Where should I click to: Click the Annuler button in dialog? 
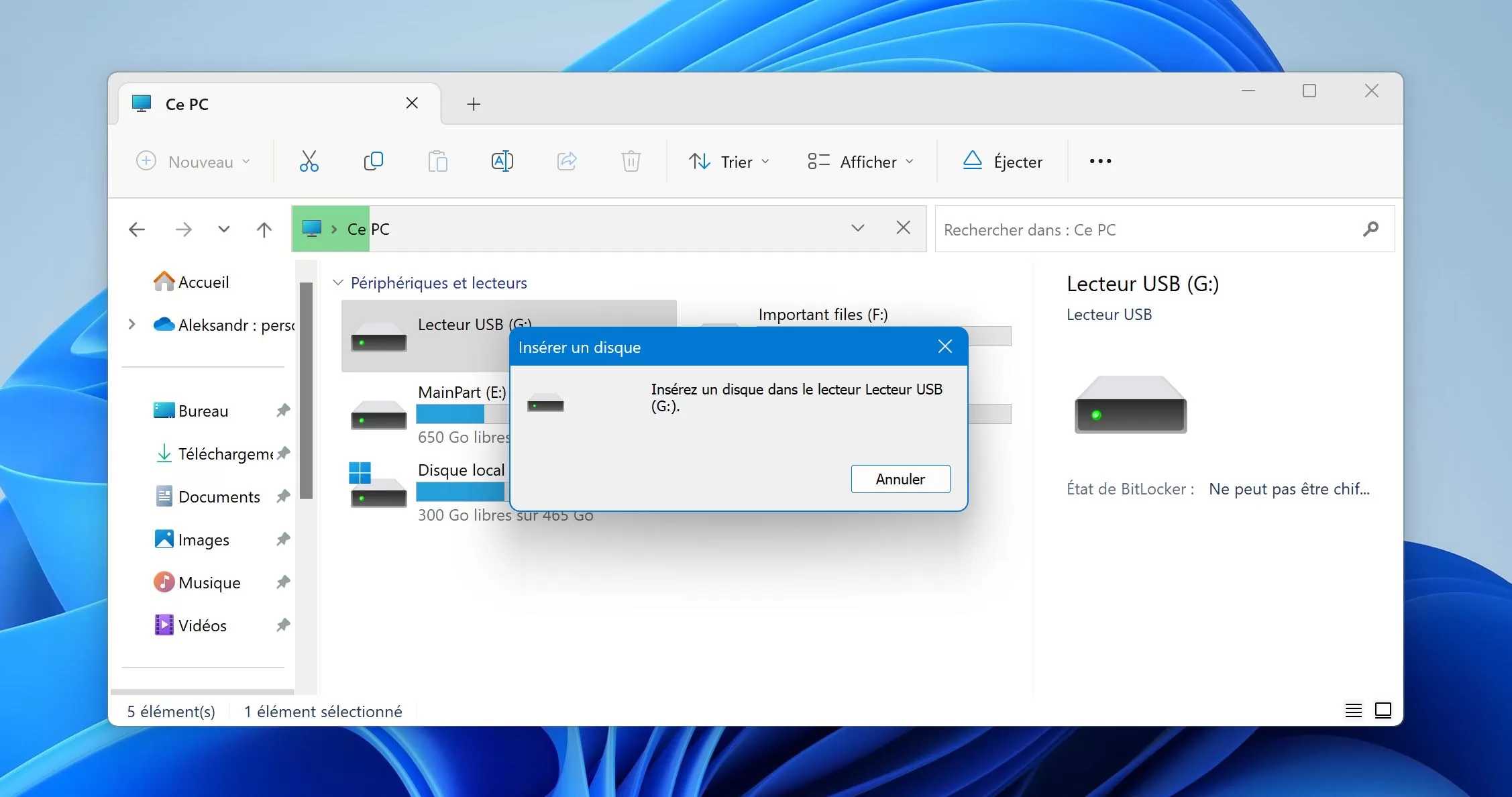(900, 479)
